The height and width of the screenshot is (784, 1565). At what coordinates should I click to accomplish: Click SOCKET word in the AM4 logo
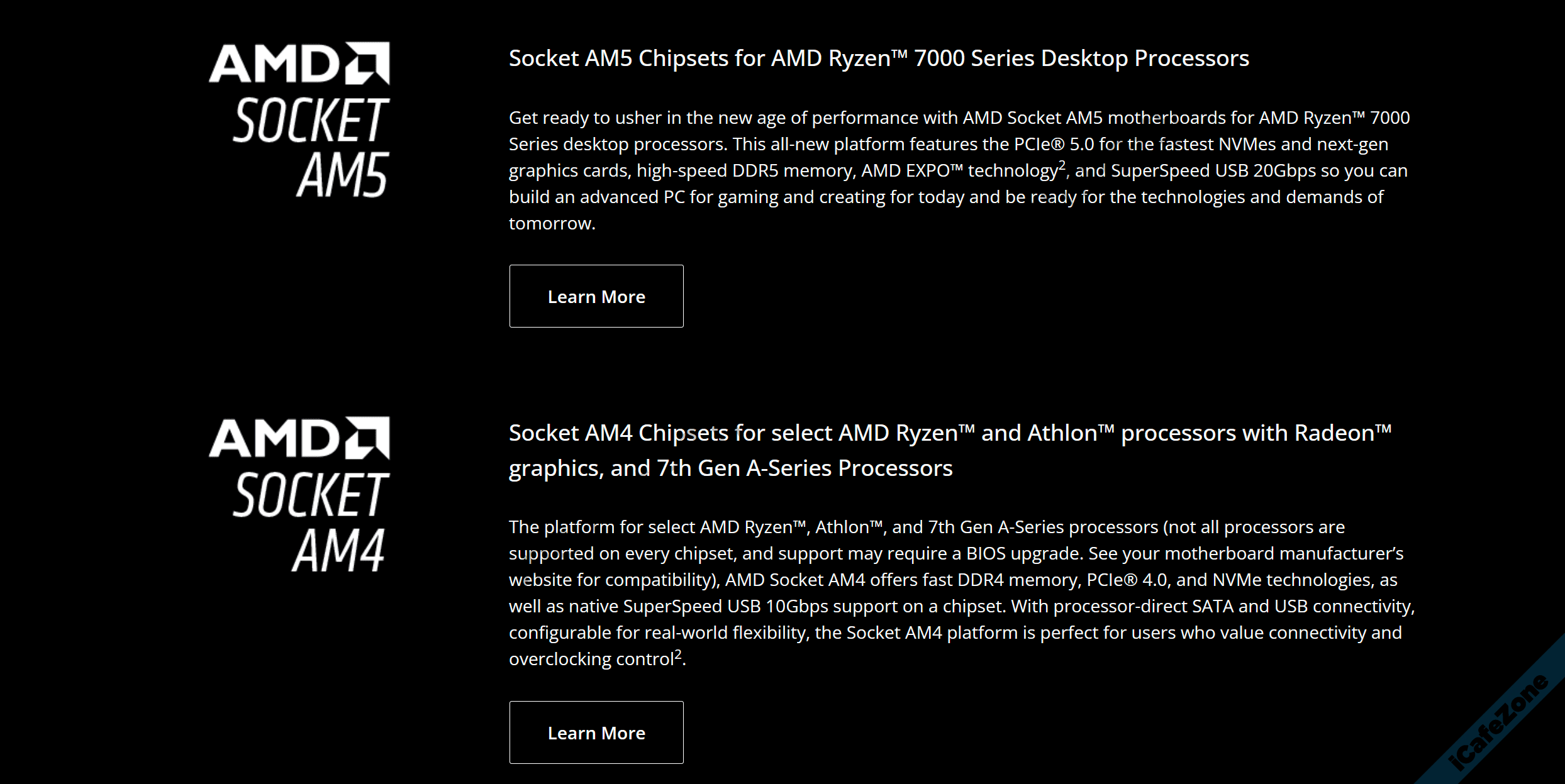click(311, 495)
